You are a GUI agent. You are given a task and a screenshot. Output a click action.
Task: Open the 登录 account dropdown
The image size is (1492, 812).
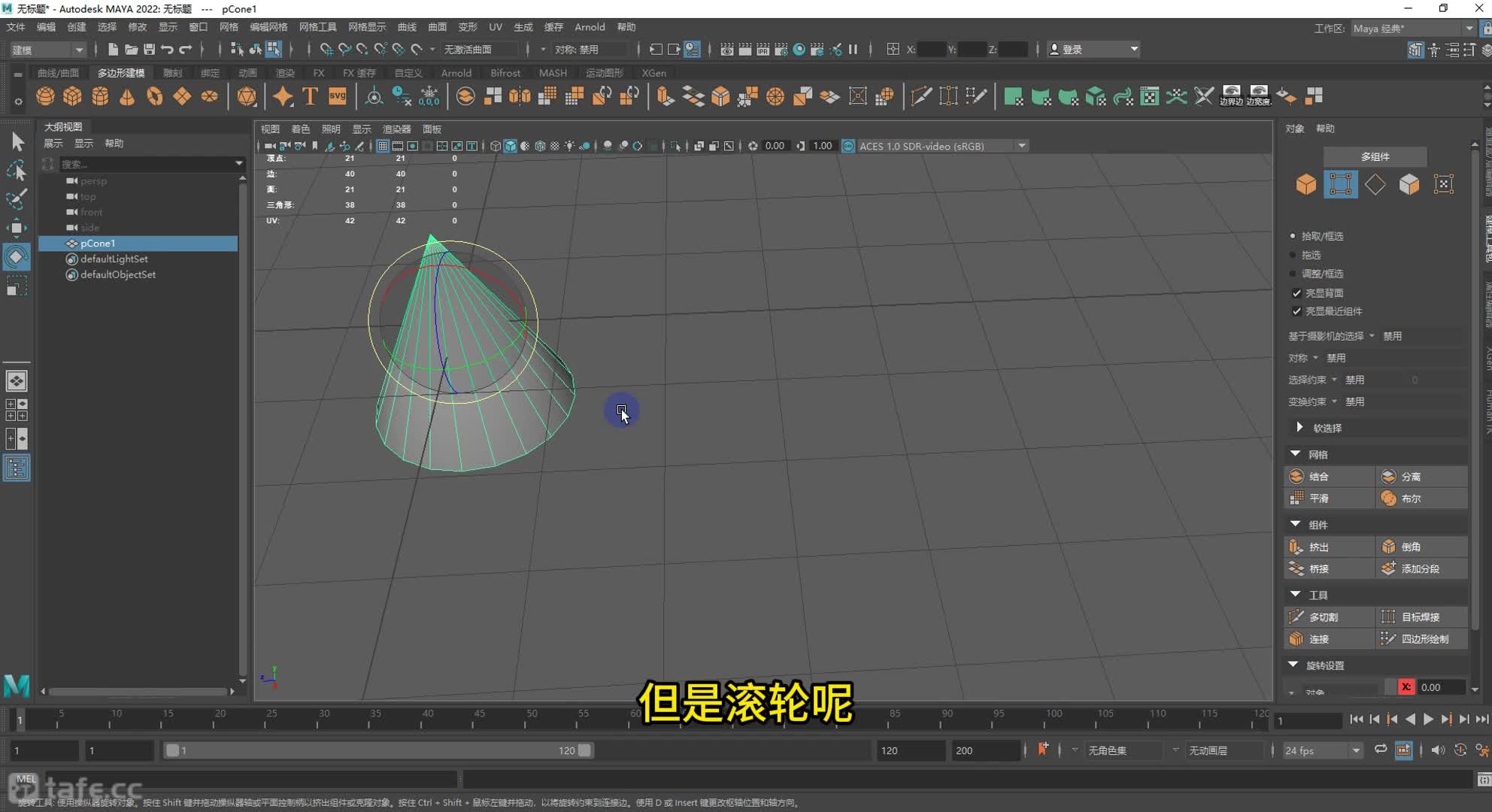(1093, 50)
